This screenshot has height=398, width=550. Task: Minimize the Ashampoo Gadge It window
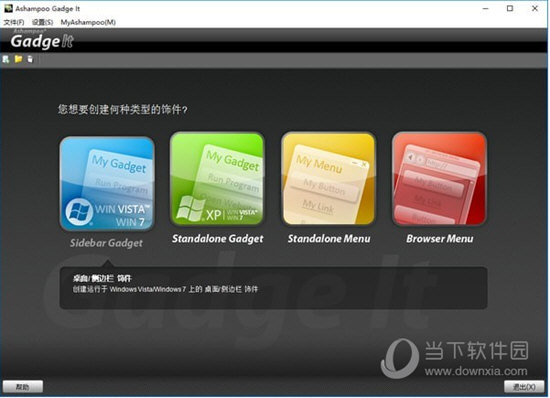pos(485,8)
